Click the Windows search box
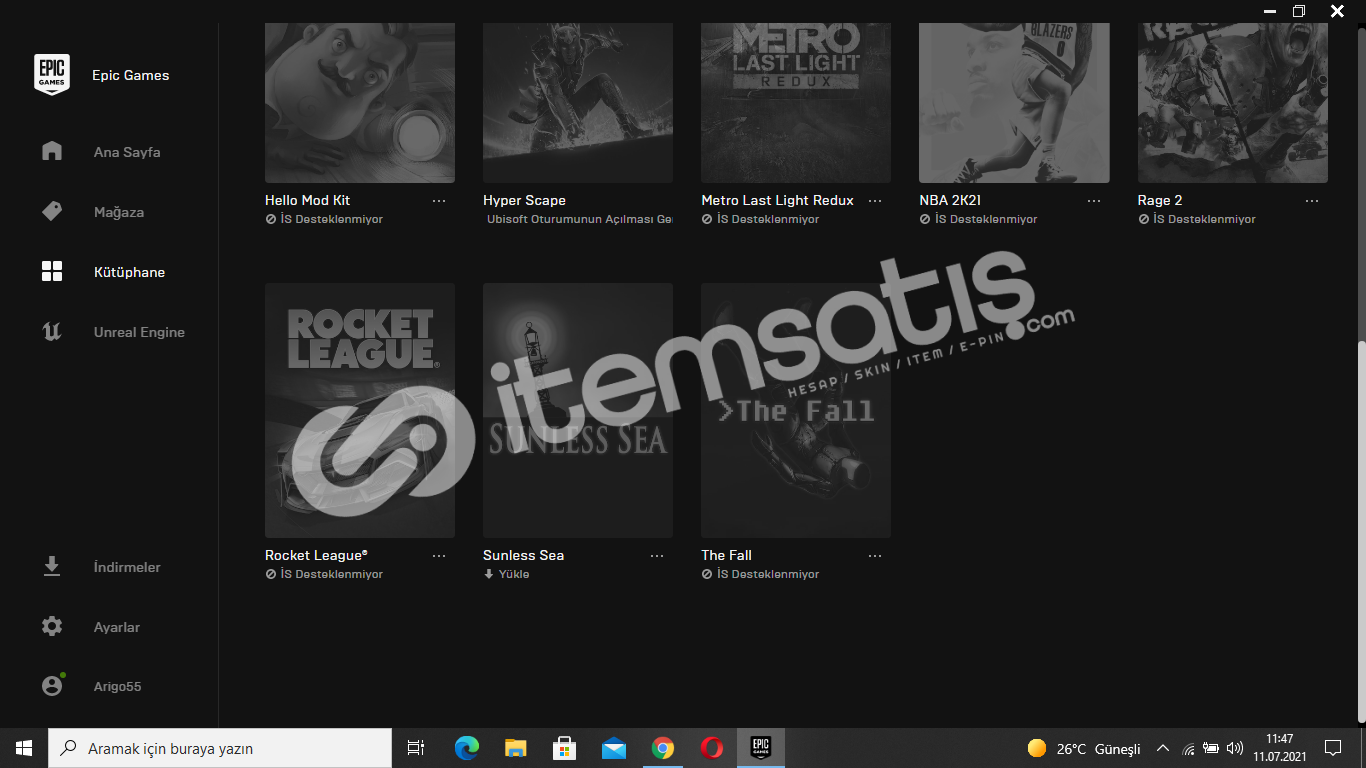 tap(220, 748)
